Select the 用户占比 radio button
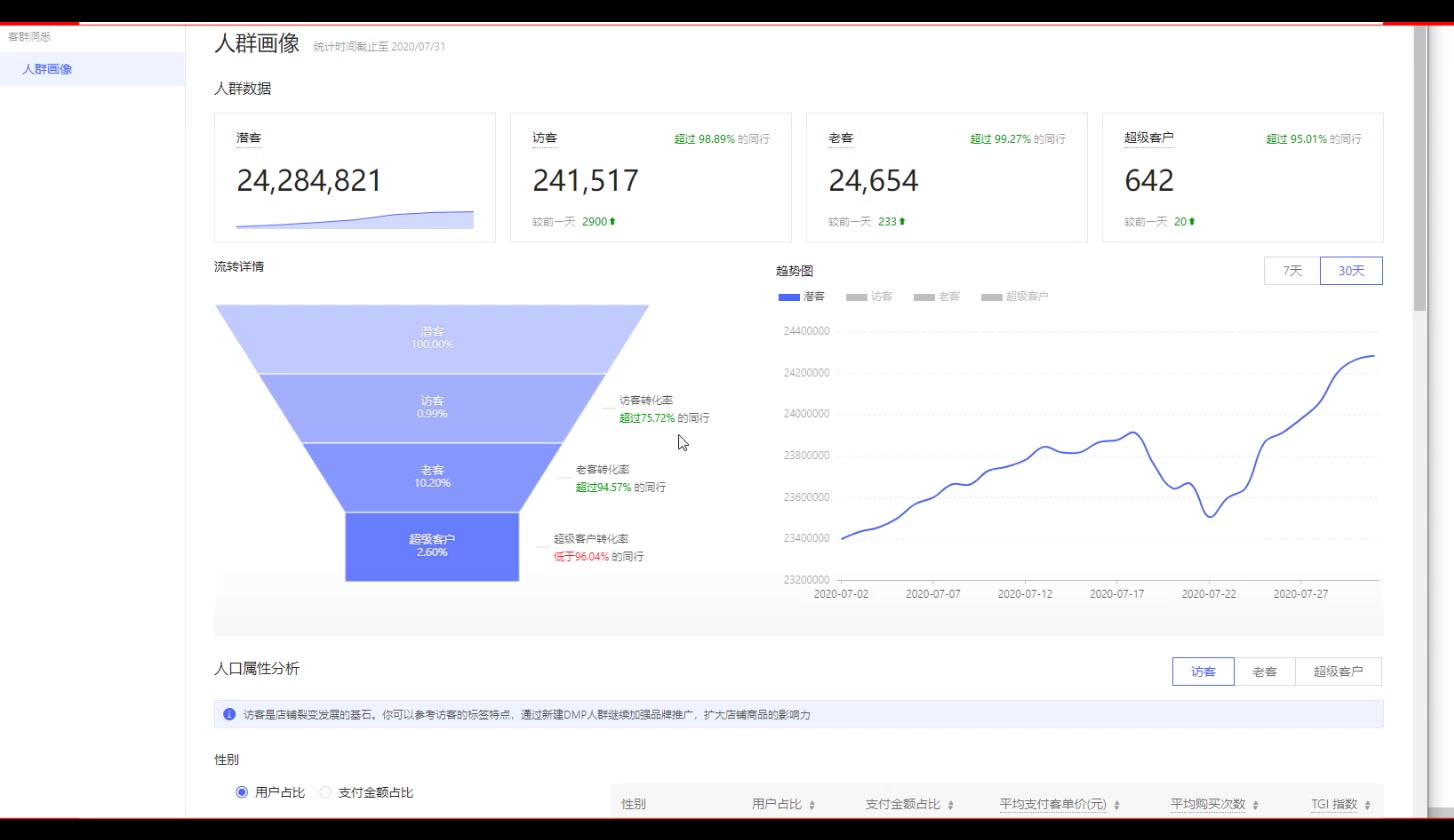The height and width of the screenshot is (840, 1454). coord(242,792)
